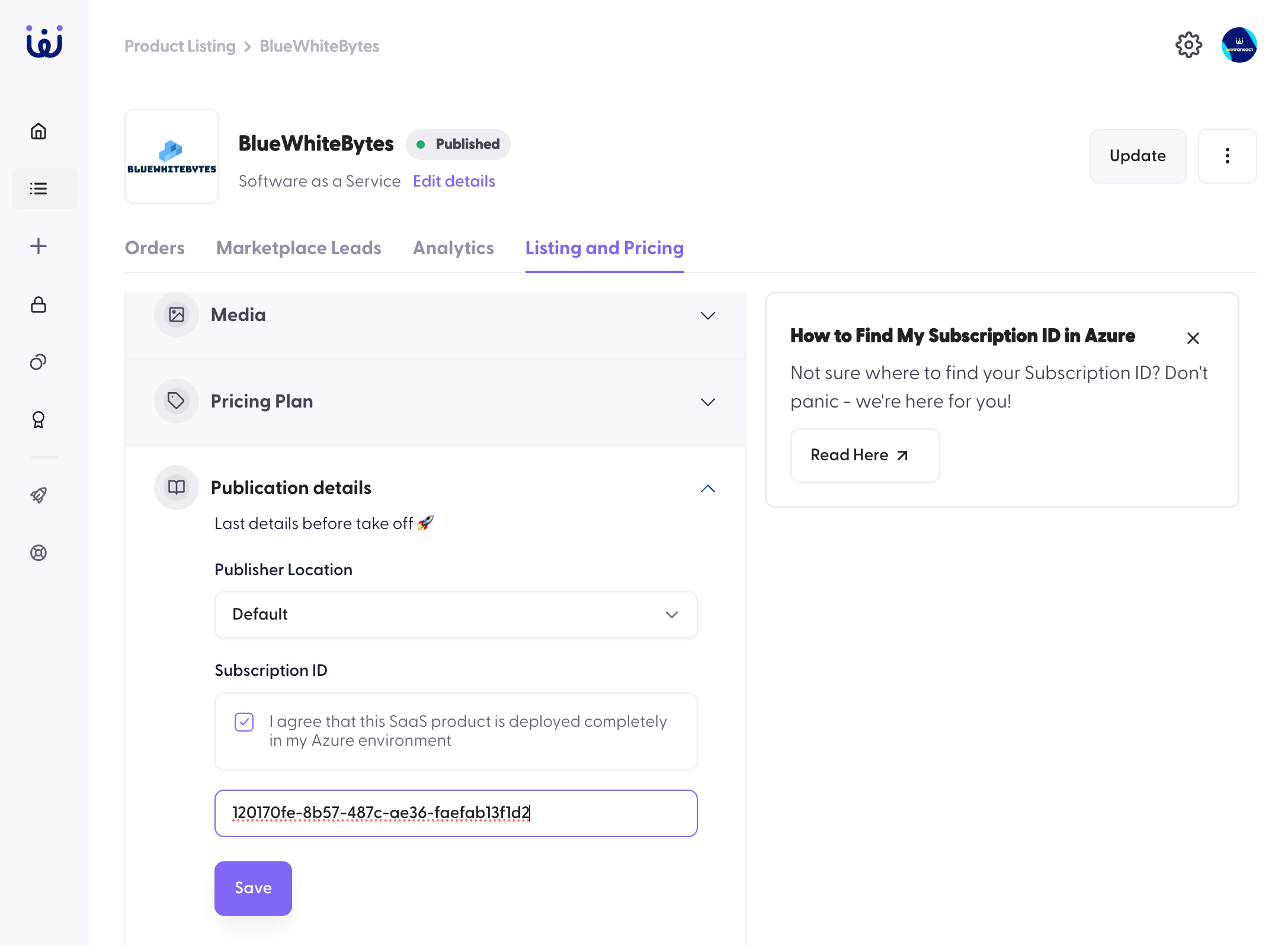Viewport: 1288px width, 946px height.
Task: Click the plus icon in sidebar
Action: 39,246
